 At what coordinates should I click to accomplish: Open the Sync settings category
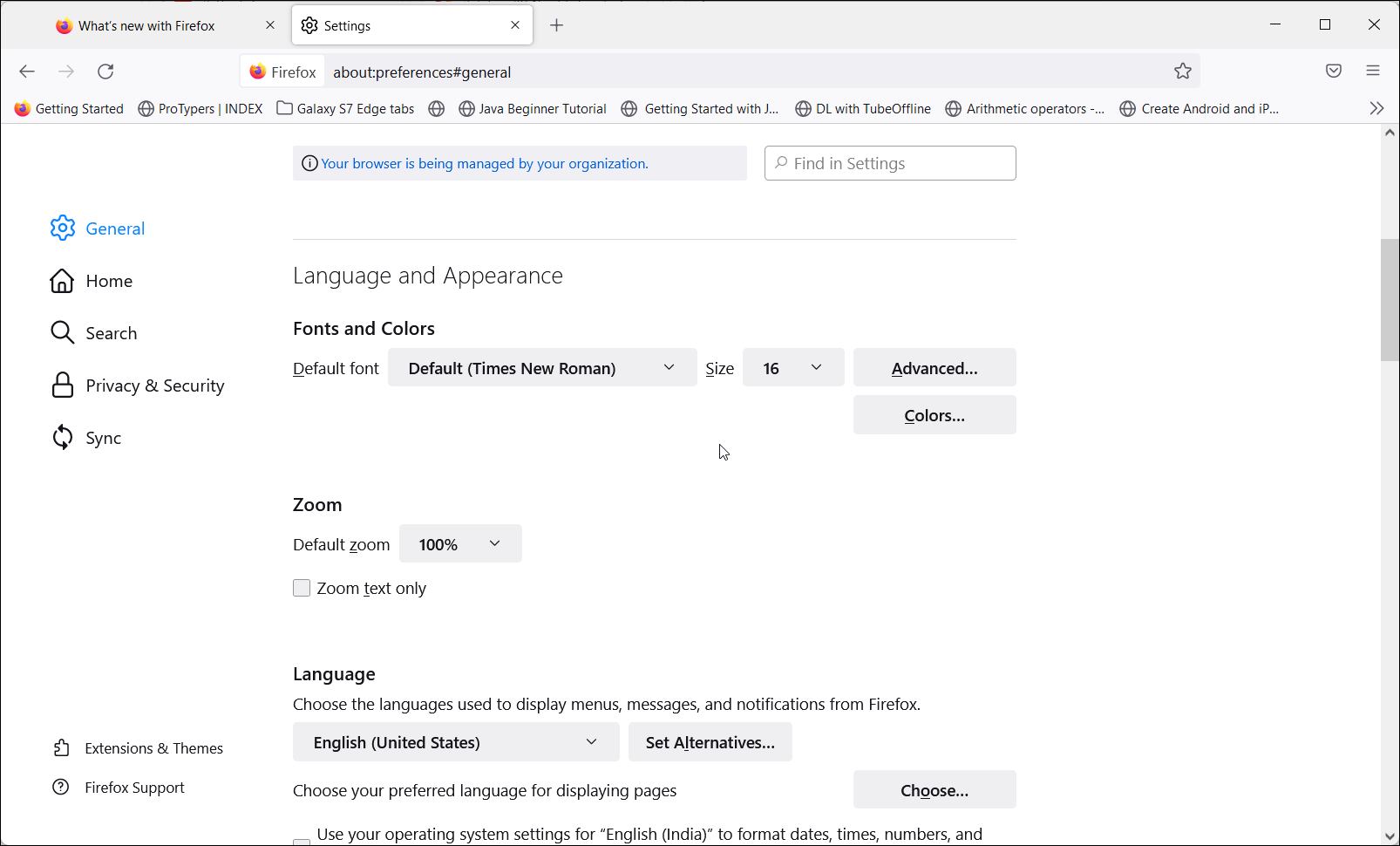tap(103, 438)
